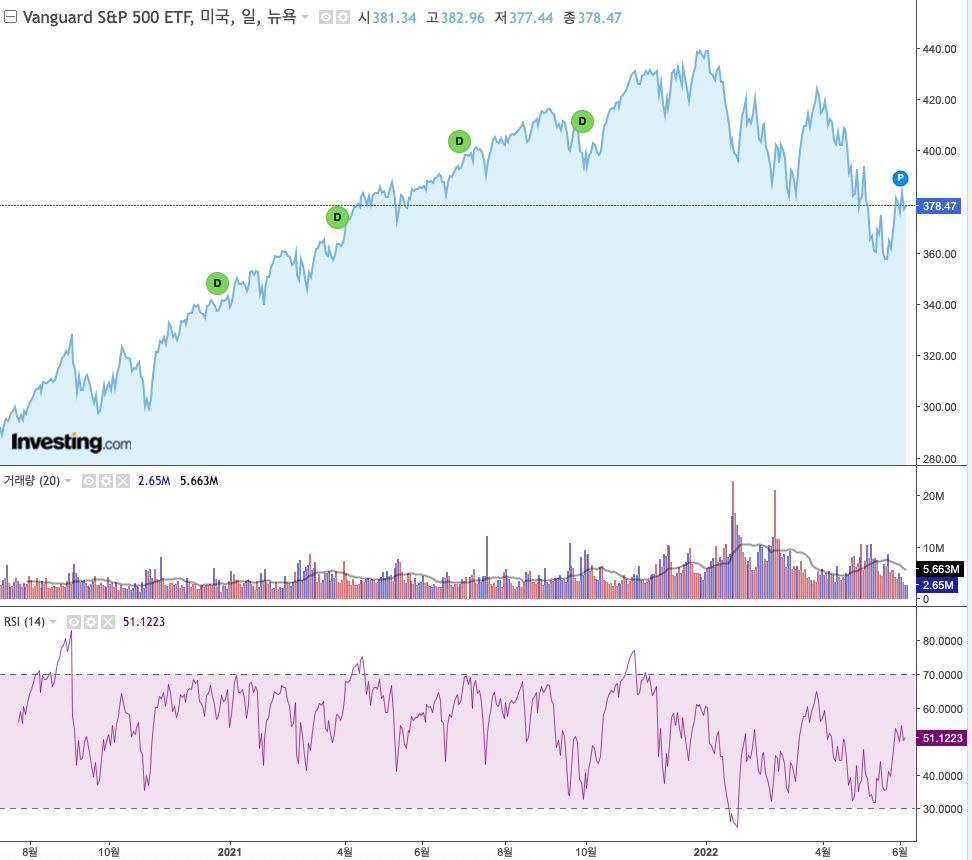Click the opening price value 381.34
Viewport: 972px width, 860px height.
pyautogui.click(x=394, y=18)
